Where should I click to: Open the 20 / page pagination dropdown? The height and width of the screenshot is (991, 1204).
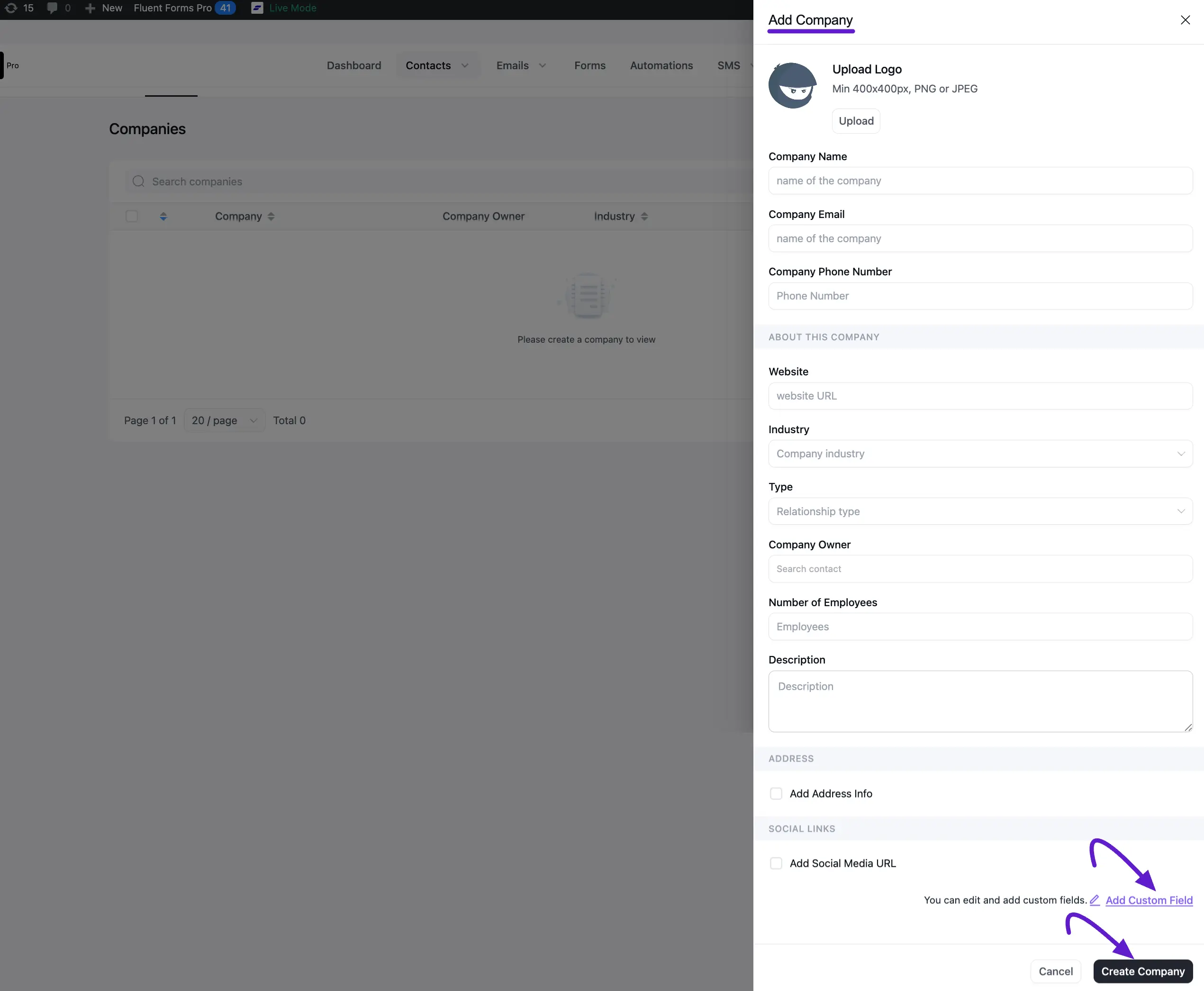(224, 421)
